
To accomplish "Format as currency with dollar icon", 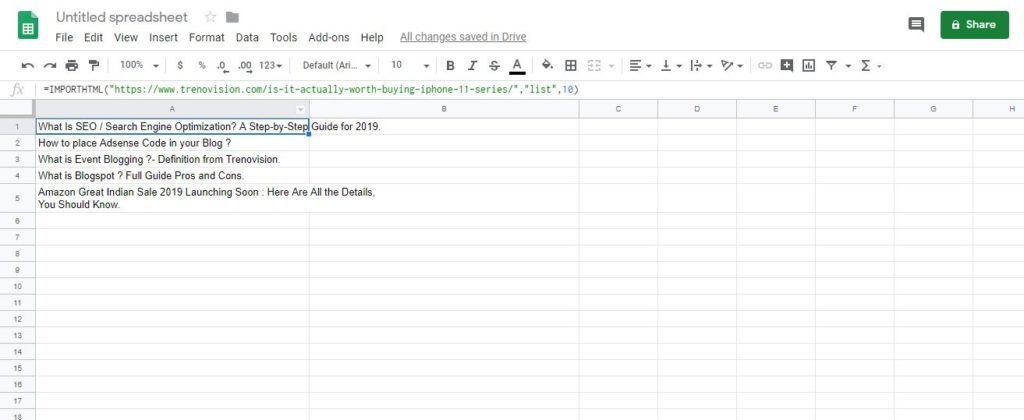I will pyautogui.click(x=180, y=65).
